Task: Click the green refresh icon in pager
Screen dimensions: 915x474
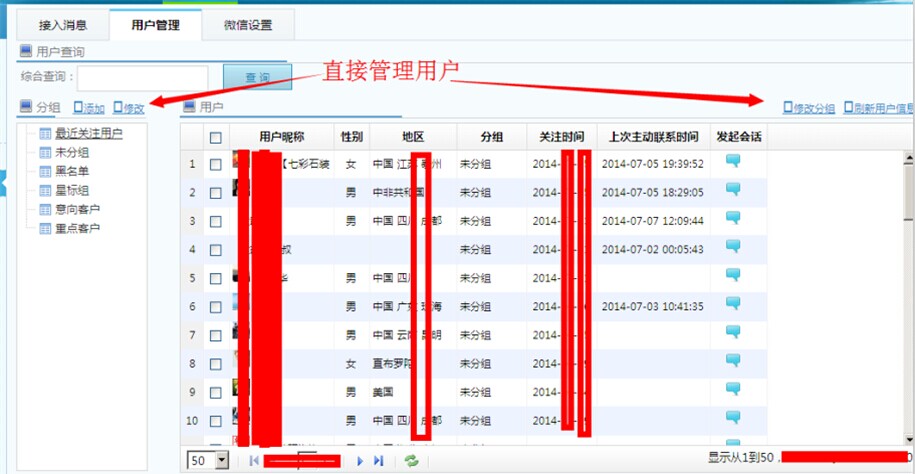Action: [410, 460]
